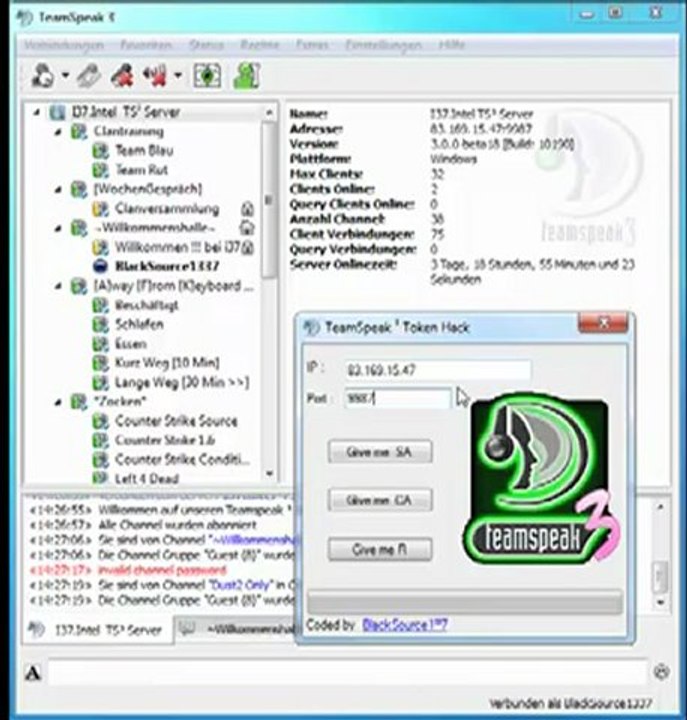Click the [WochenGespräch] channel icon
The height and width of the screenshot is (720, 687).
point(79,190)
